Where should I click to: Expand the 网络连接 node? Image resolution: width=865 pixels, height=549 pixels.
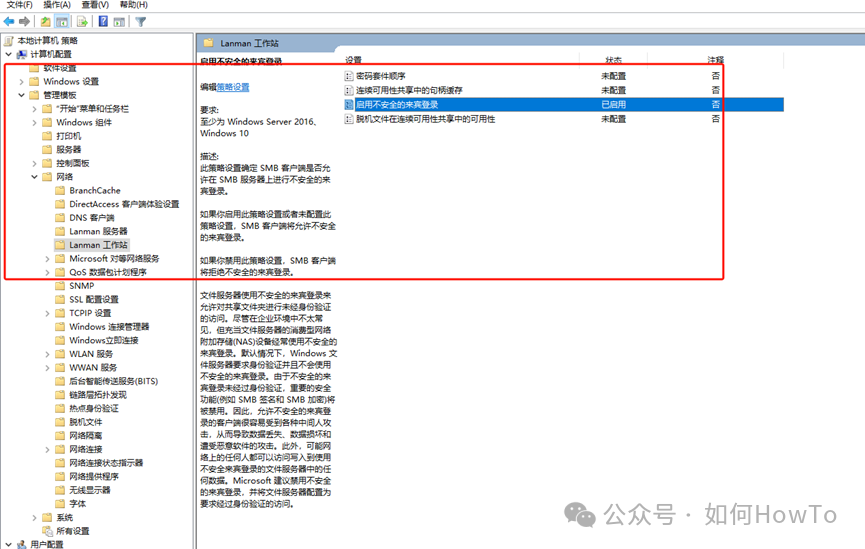(x=47, y=450)
